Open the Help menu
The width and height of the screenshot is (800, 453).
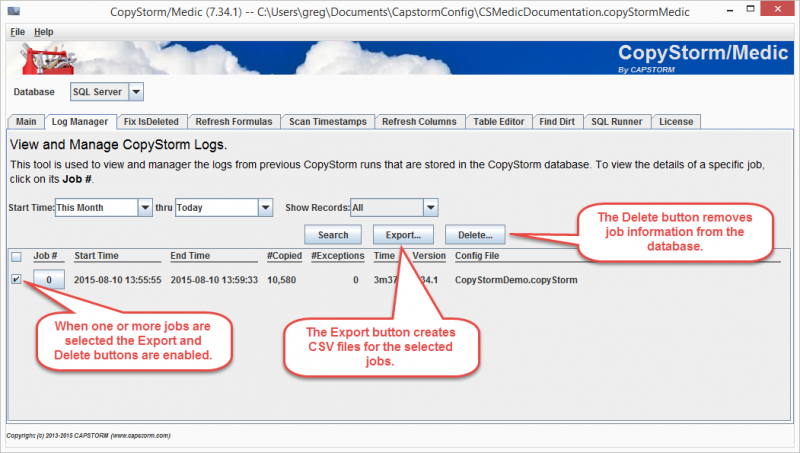(43, 32)
